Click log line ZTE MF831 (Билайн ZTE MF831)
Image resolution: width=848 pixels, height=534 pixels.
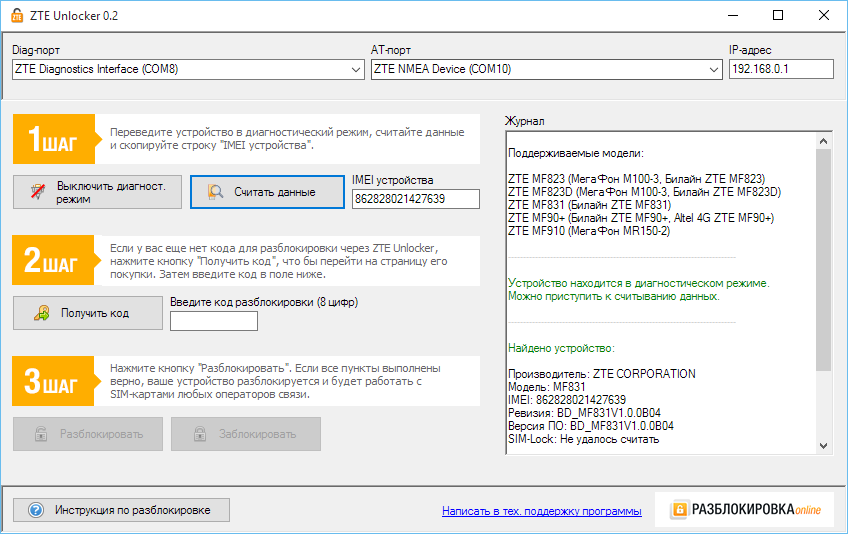tap(589, 205)
